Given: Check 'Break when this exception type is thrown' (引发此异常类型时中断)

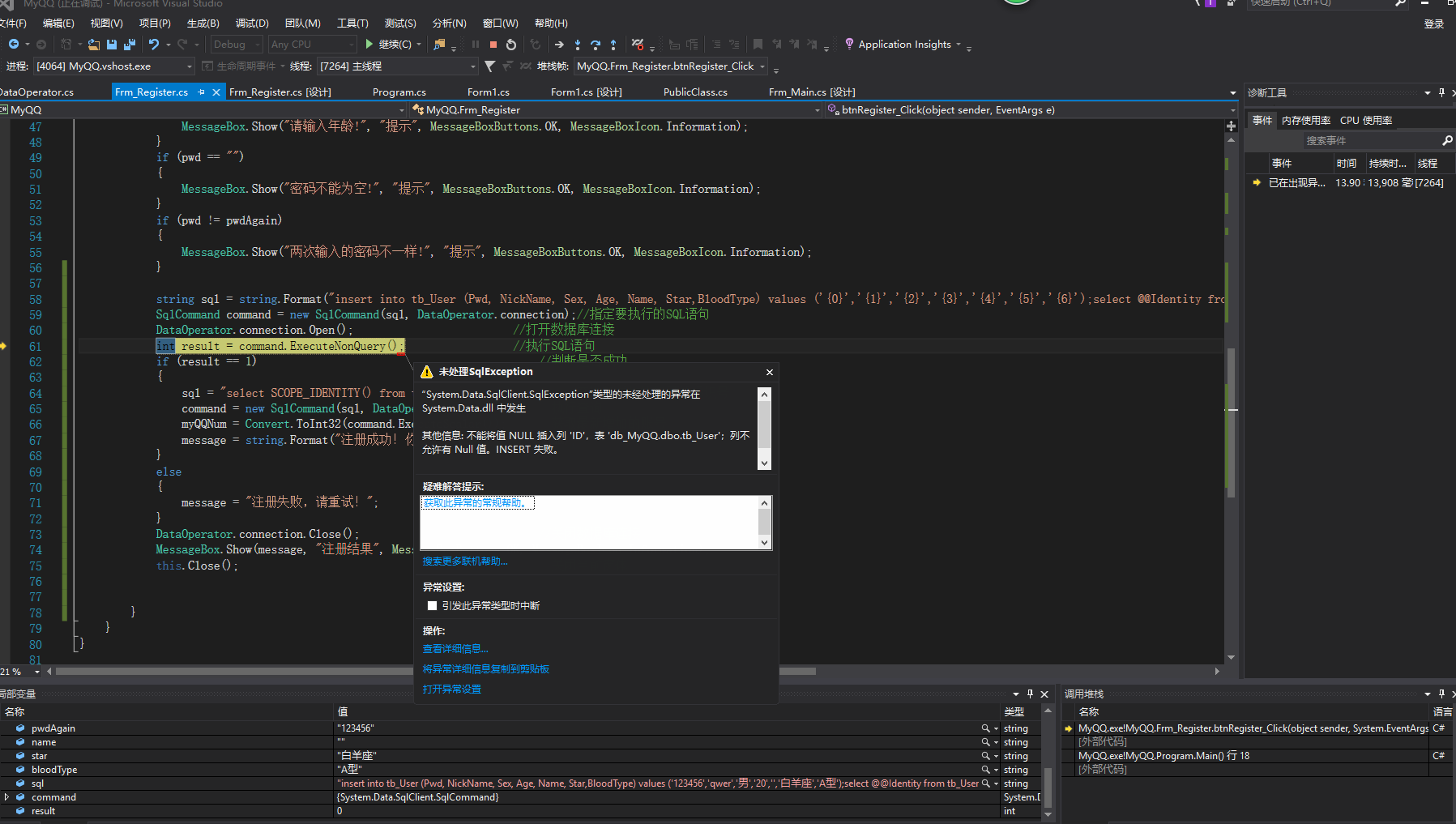Looking at the screenshot, I should coord(432,606).
